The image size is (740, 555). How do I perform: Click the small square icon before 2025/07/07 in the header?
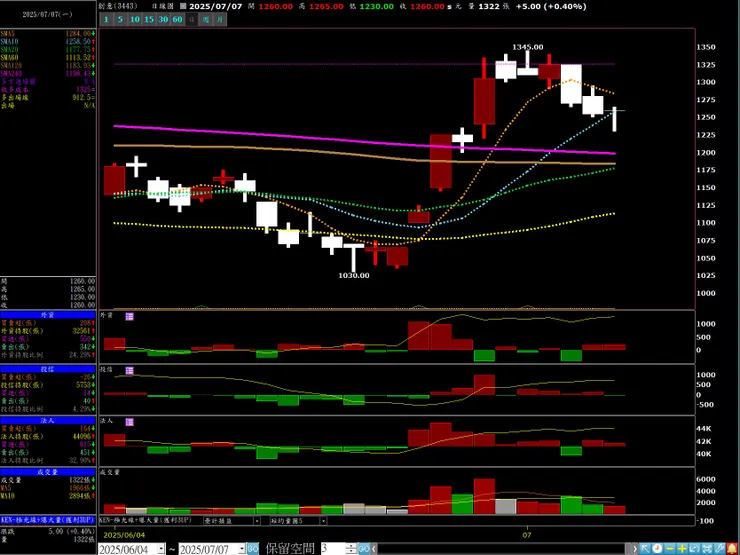[x=184, y=7]
